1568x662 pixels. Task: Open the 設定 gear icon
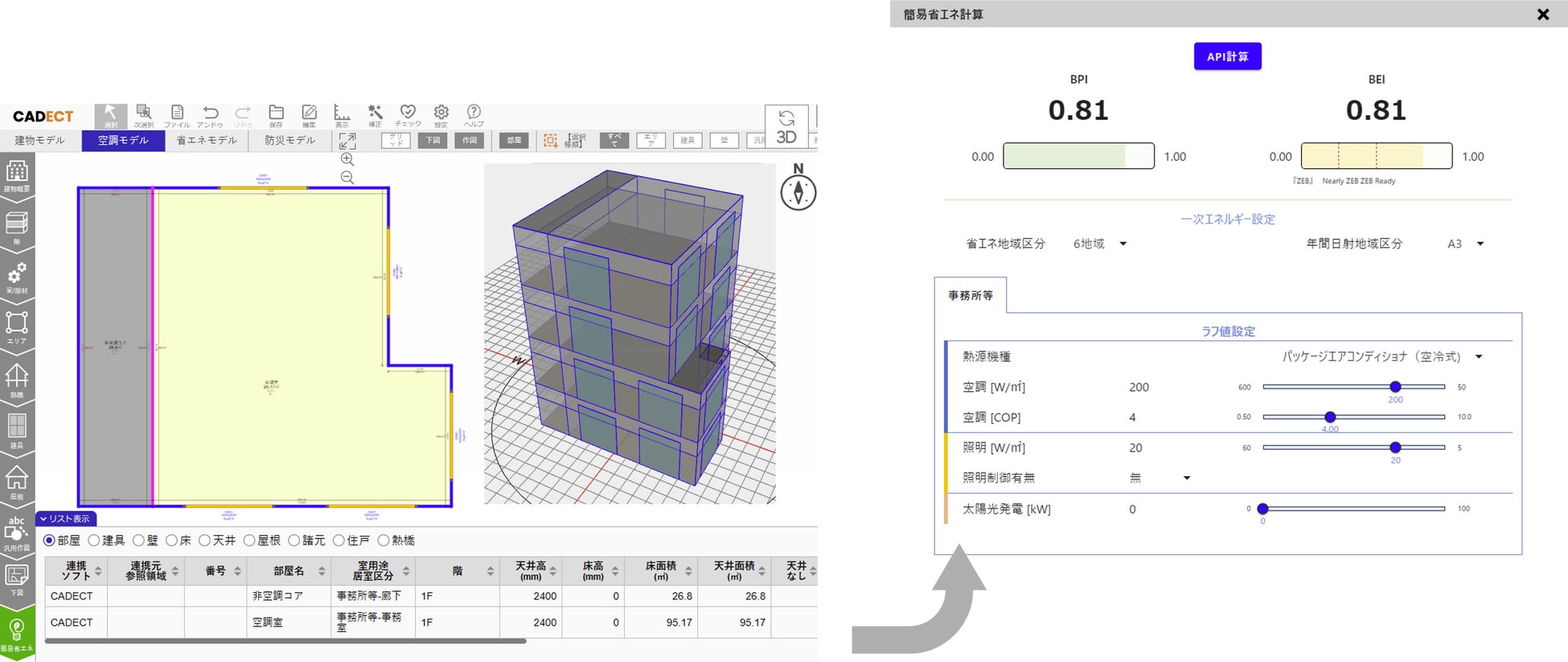[x=441, y=116]
